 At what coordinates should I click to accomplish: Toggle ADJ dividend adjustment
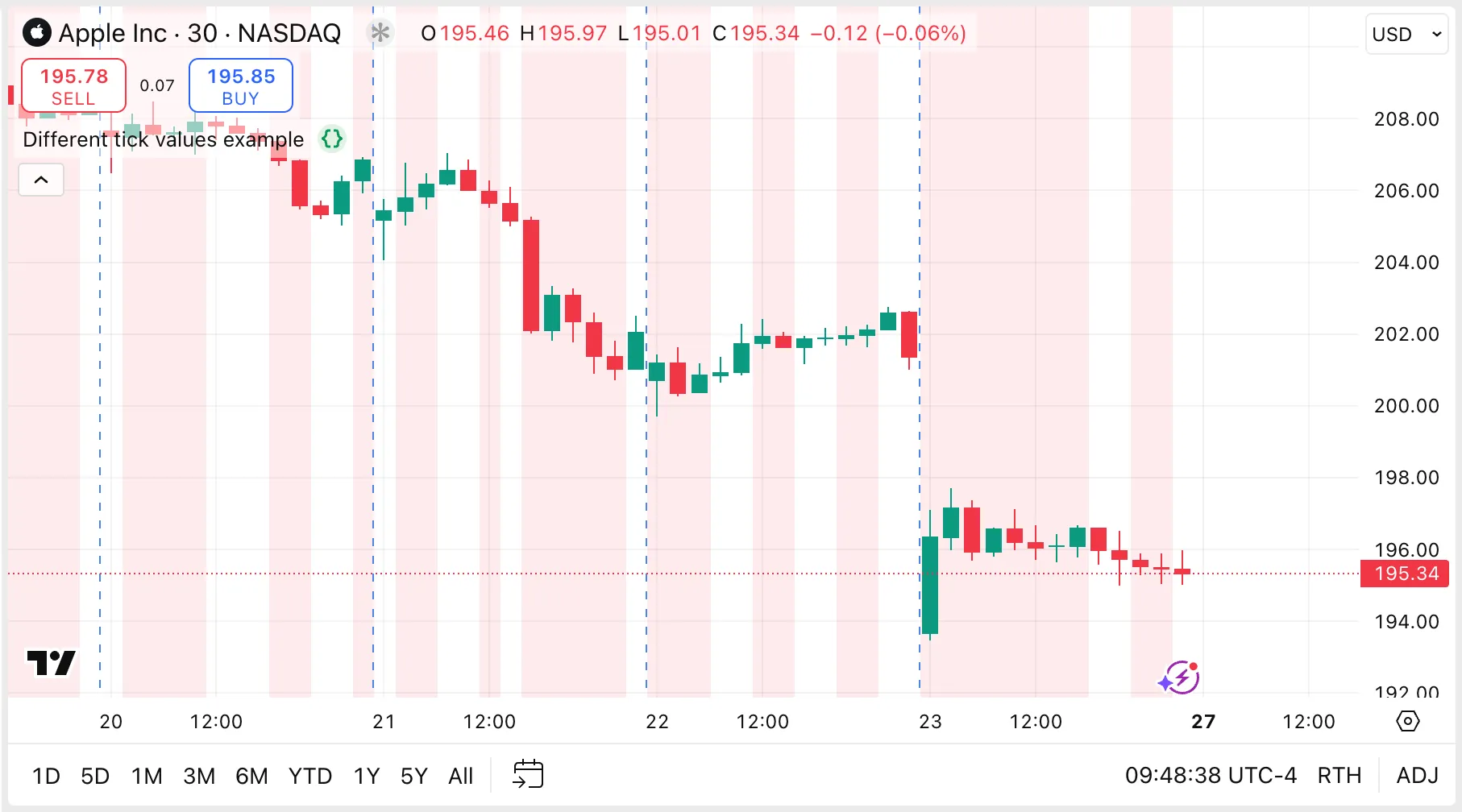1417,776
